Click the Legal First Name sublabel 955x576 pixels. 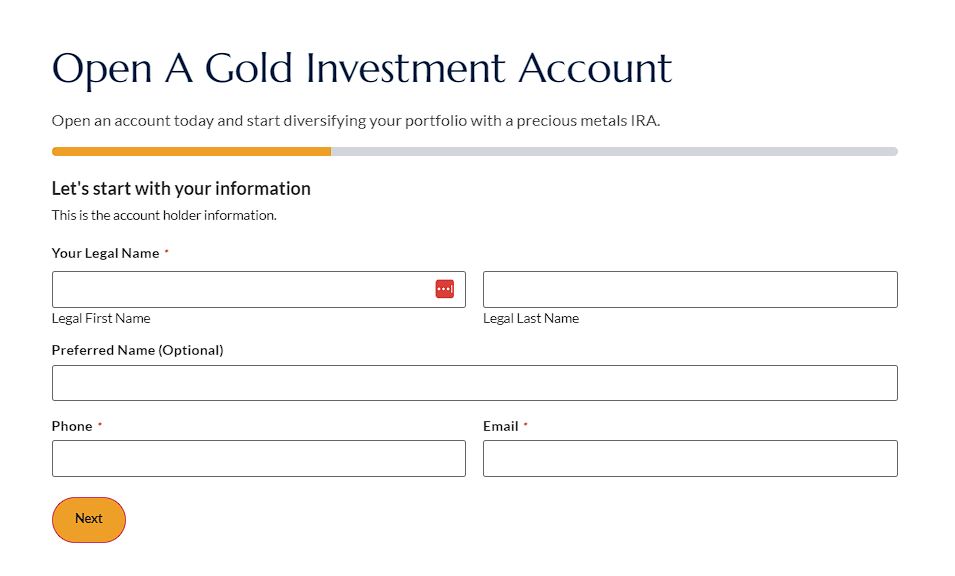tap(101, 318)
